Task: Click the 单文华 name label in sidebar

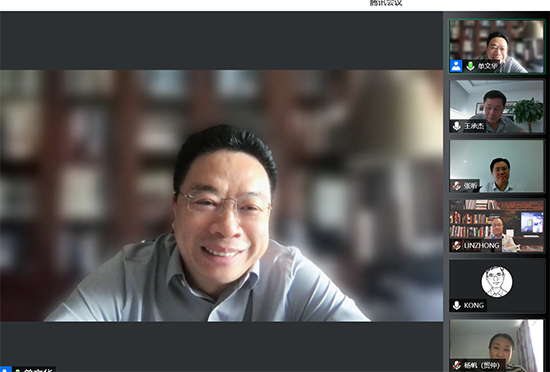Action: [x=488, y=66]
